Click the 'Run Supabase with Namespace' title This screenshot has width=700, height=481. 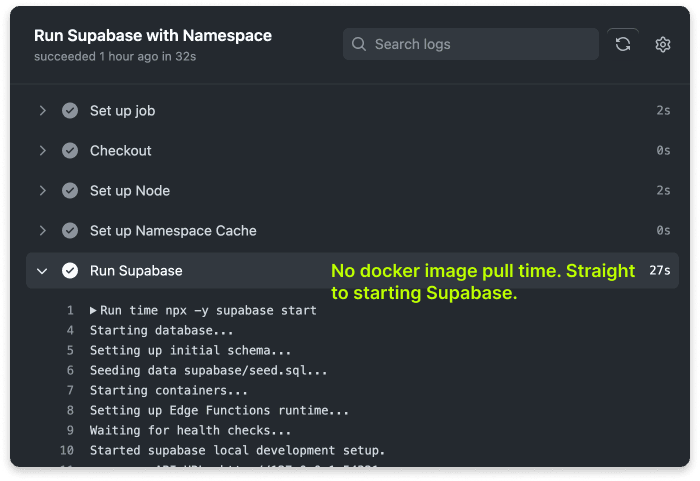(x=153, y=35)
